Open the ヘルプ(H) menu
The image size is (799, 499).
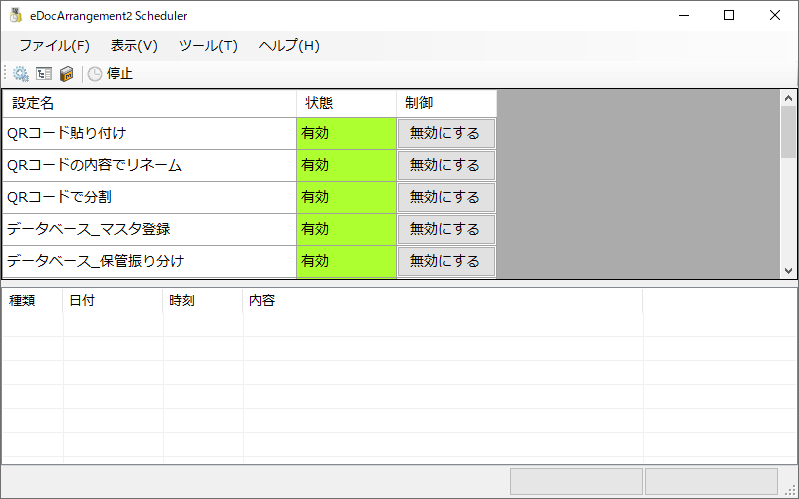tap(289, 45)
